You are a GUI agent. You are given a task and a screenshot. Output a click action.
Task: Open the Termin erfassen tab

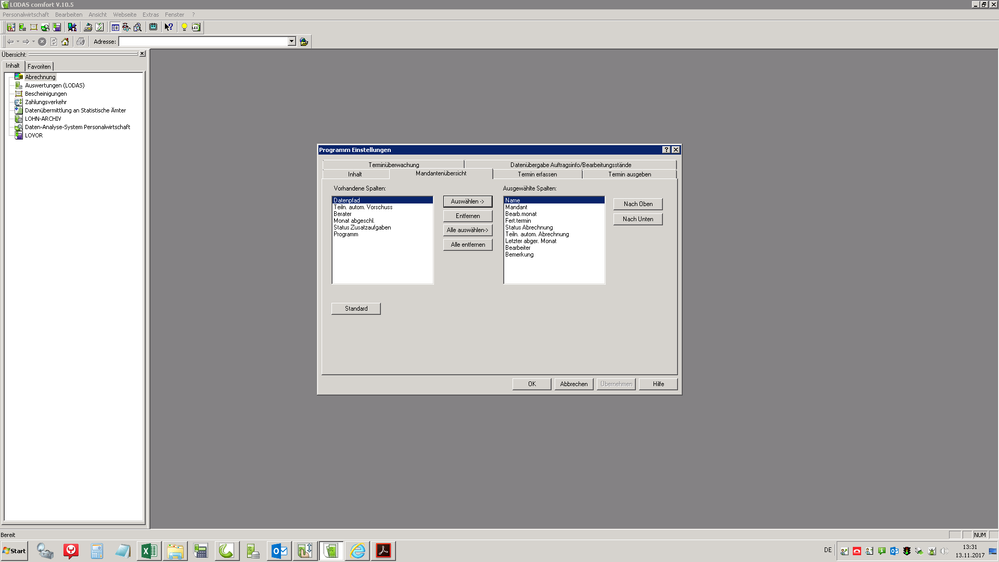click(537, 174)
